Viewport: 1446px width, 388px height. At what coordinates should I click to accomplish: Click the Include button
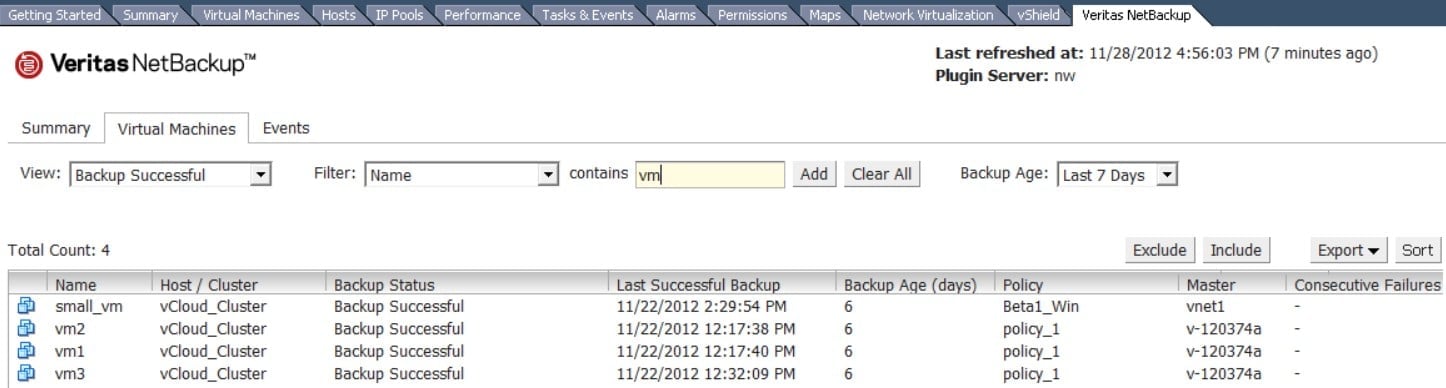pos(1235,250)
